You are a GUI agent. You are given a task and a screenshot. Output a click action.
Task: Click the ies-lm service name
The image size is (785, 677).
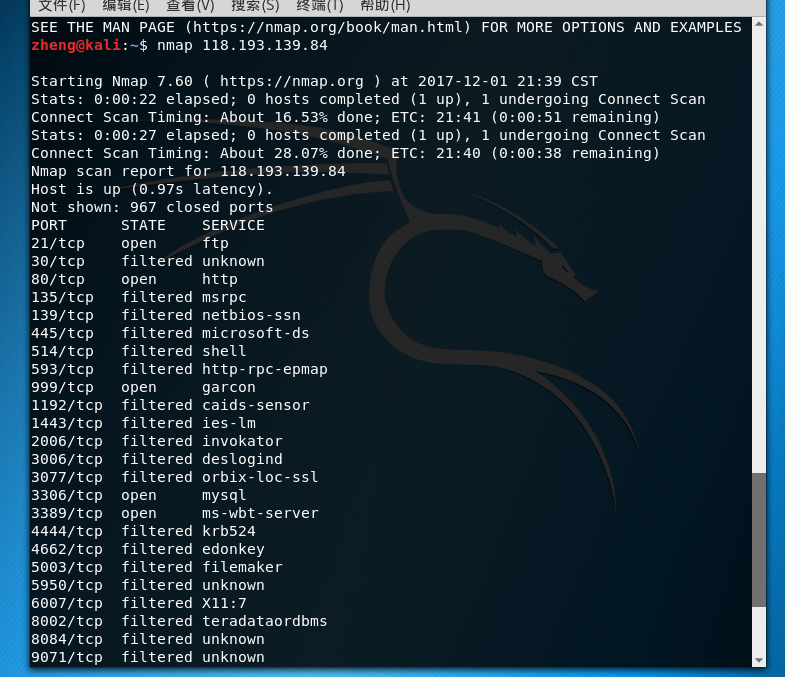pyautogui.click(x=229, y=424)
